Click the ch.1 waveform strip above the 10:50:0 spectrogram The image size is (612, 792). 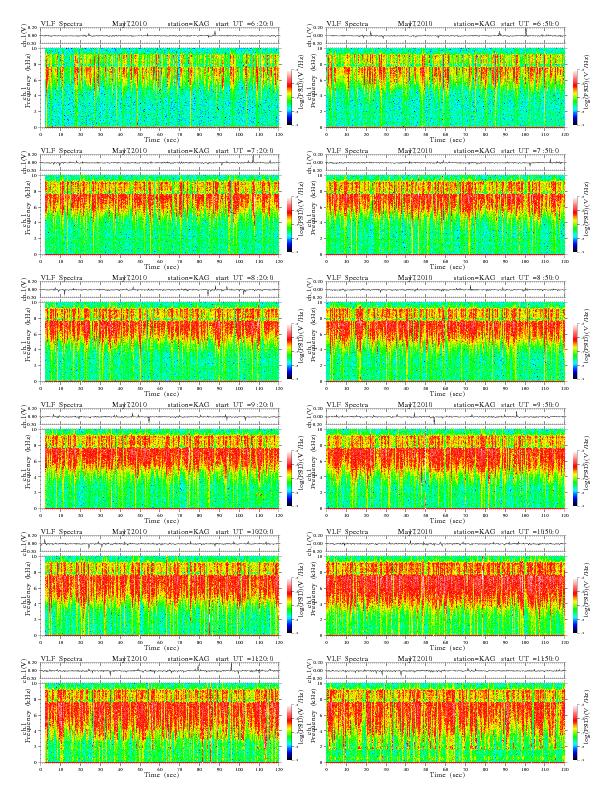[x=445, y=544]
